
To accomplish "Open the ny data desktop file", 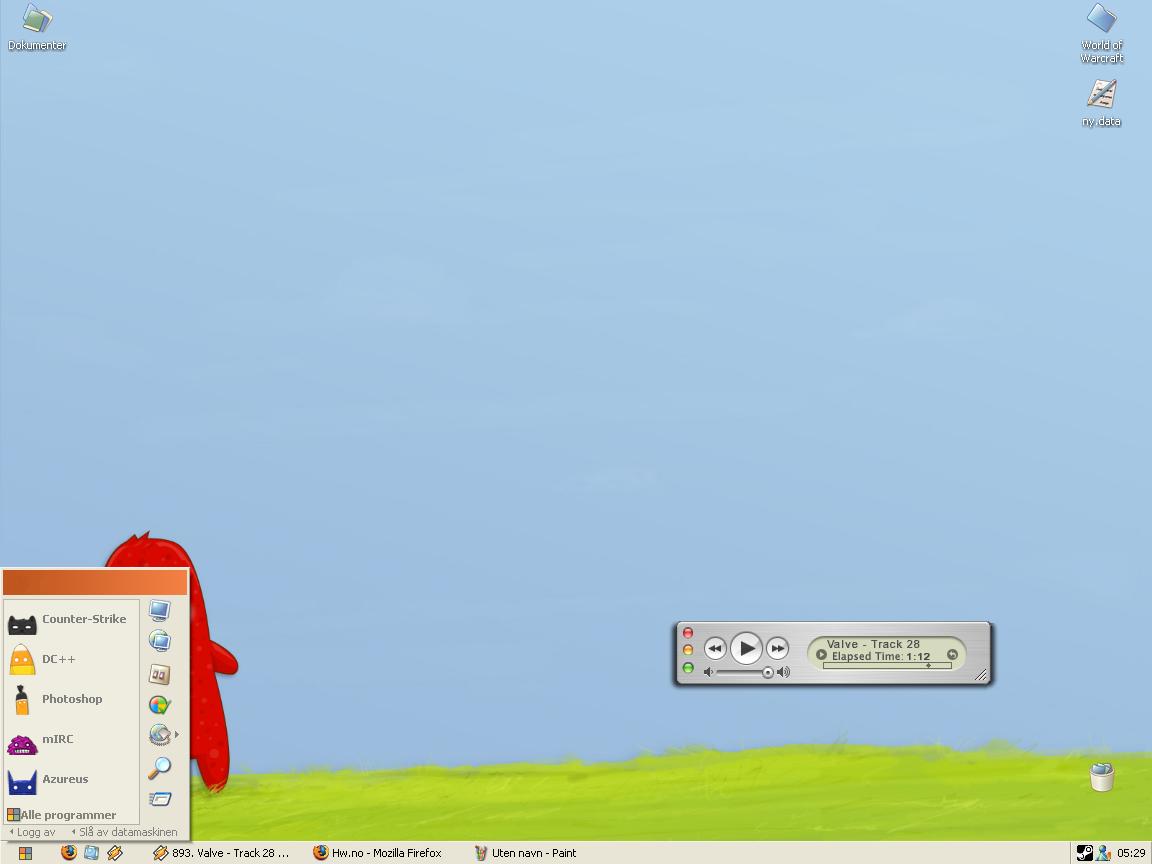I will pos(1101,103).
